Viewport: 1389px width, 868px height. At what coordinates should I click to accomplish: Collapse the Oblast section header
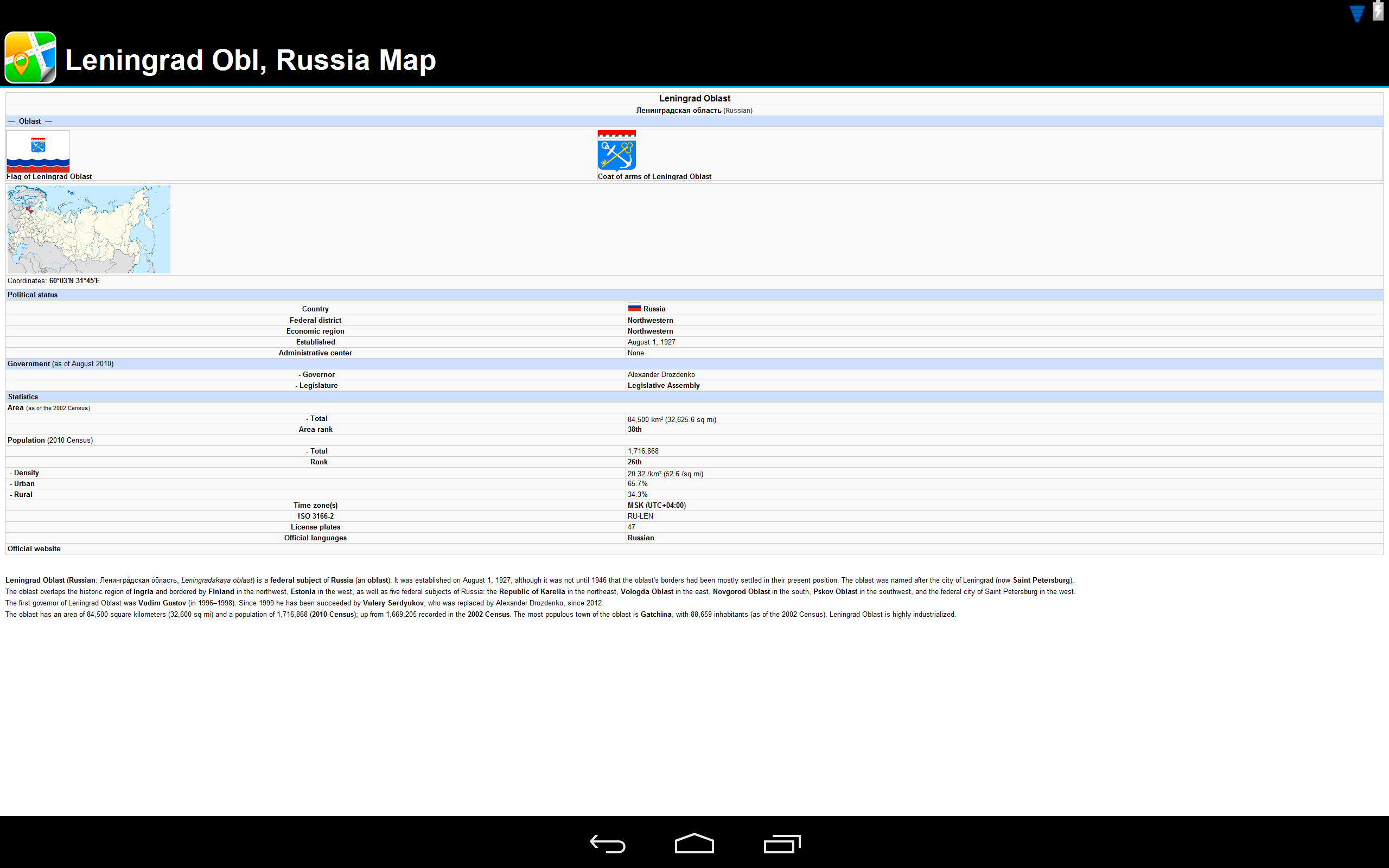(x=30, y=121)
